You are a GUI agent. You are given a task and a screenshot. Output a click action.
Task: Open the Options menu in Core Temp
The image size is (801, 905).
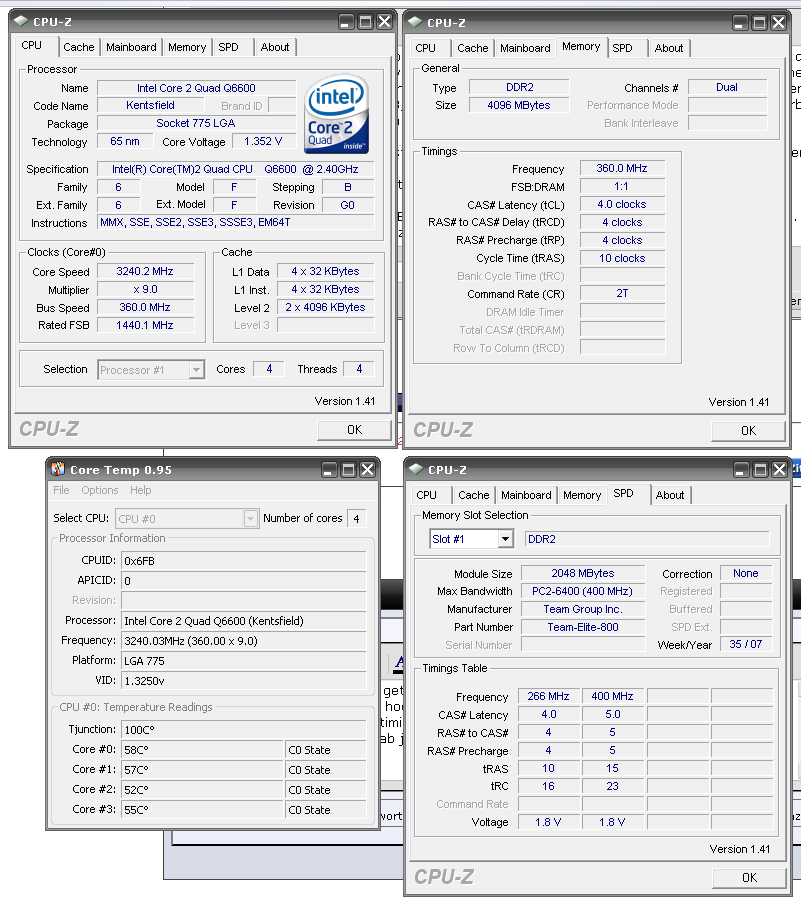pyautogui.click(x=100, y=490)
